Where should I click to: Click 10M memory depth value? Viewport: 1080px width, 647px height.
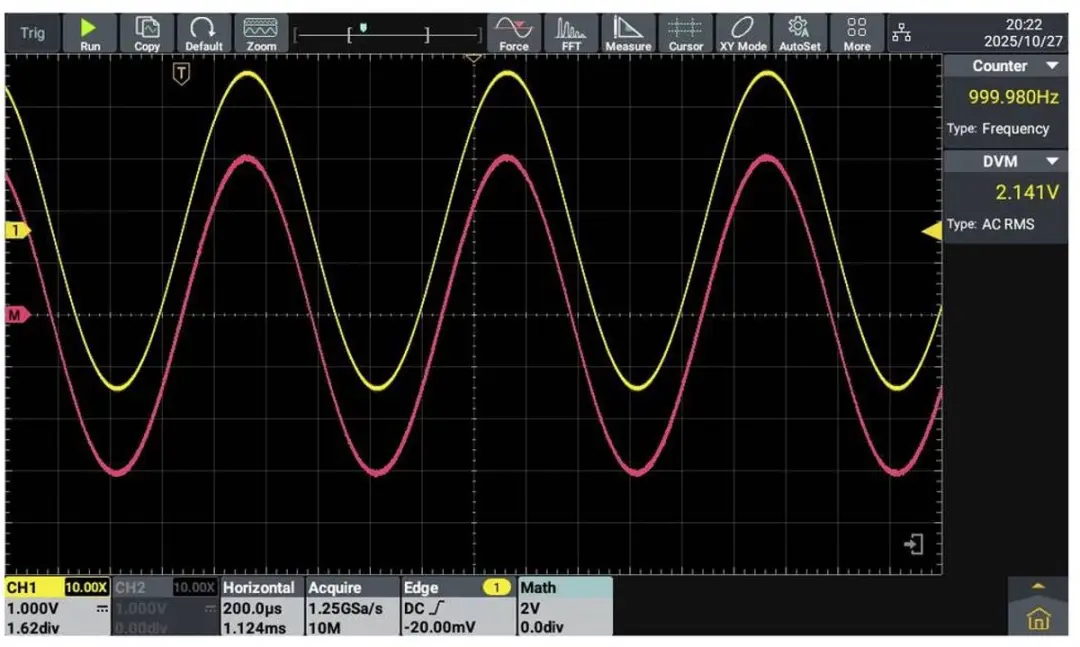tap(324, 628)
